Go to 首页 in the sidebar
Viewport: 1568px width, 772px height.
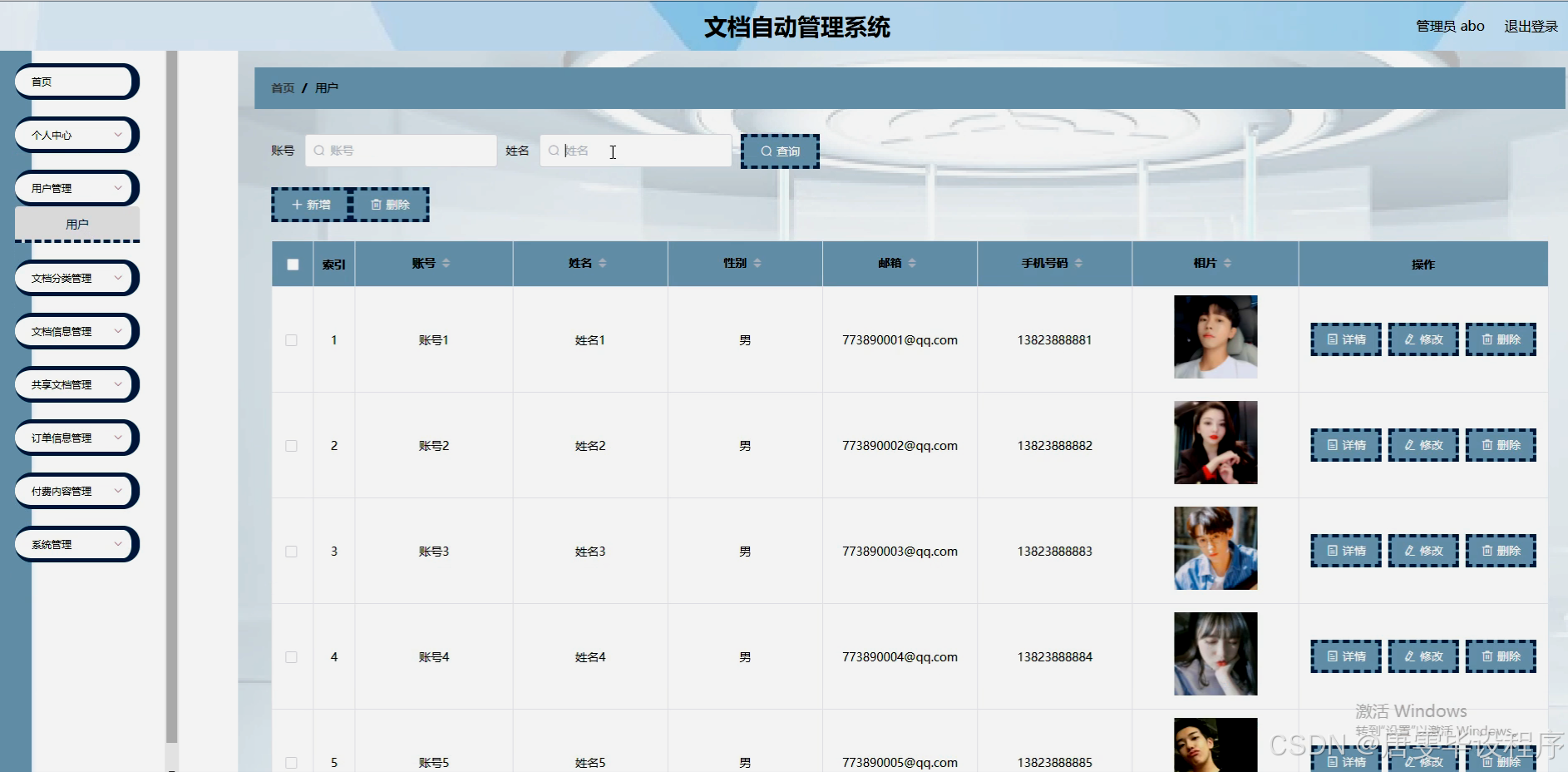point(76,82)
